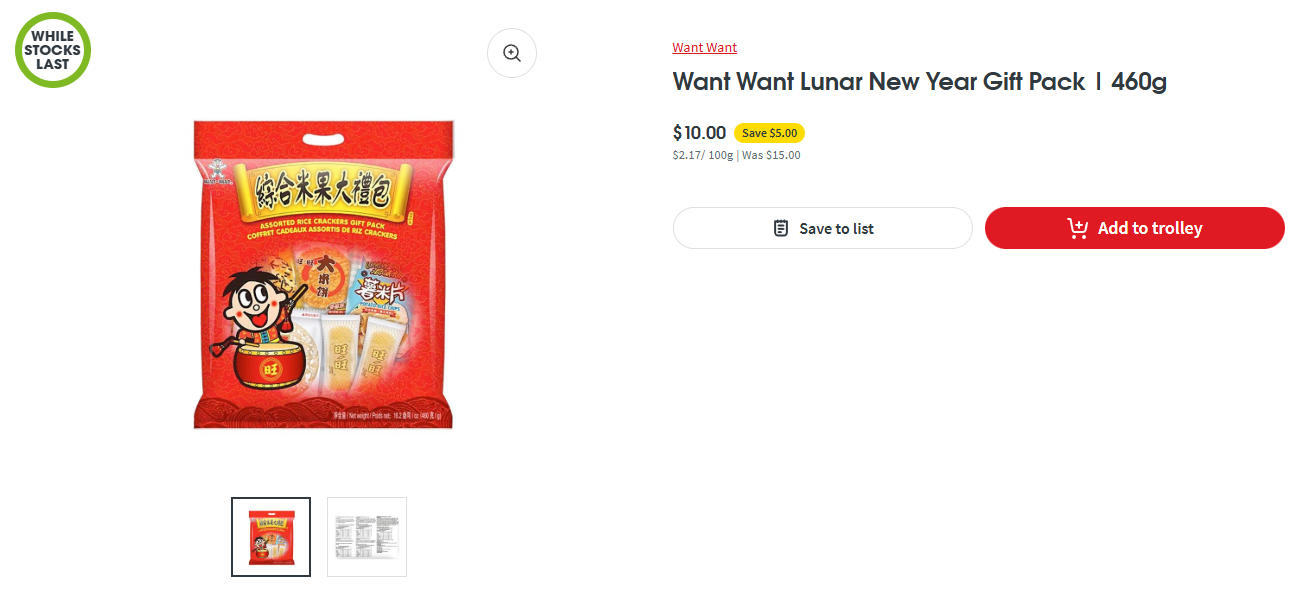Show the nutrition label thumbnail image
The image size is (1296, 603).
(x=367, y=537)
